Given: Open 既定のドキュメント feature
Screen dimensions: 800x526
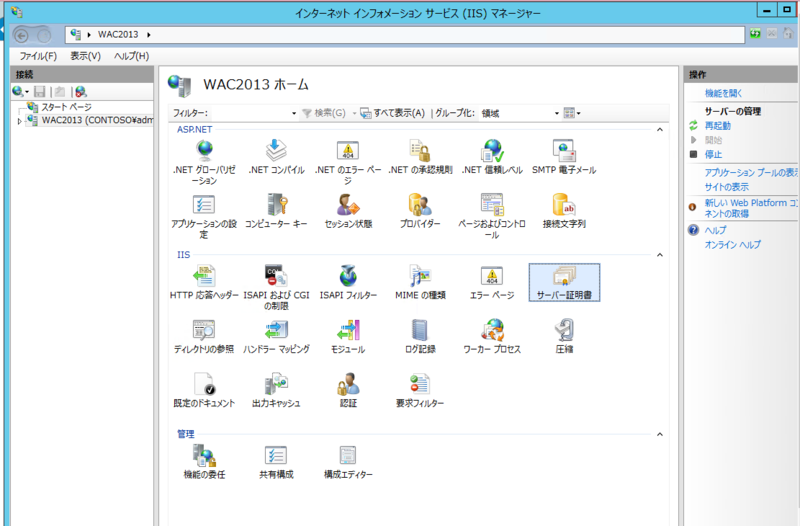Looking at the screenshot, I should pyautogui.click(x=204, y=390).
